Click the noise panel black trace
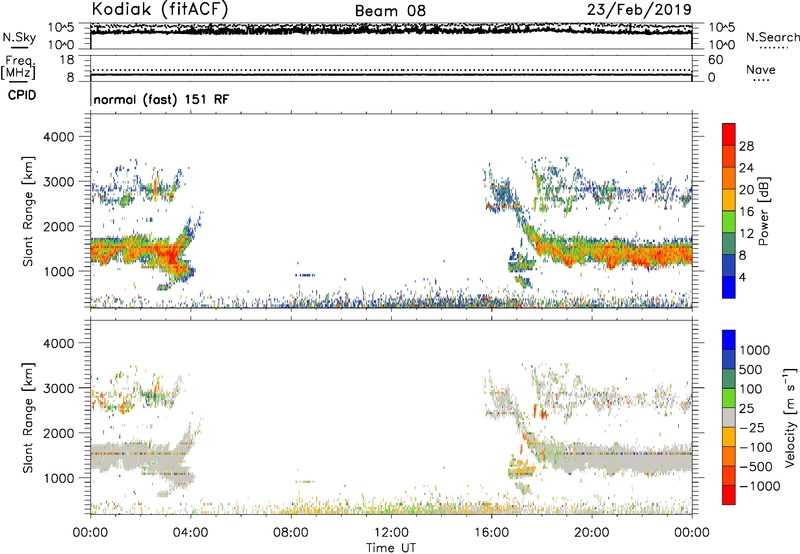 click(x=391, y=31)
